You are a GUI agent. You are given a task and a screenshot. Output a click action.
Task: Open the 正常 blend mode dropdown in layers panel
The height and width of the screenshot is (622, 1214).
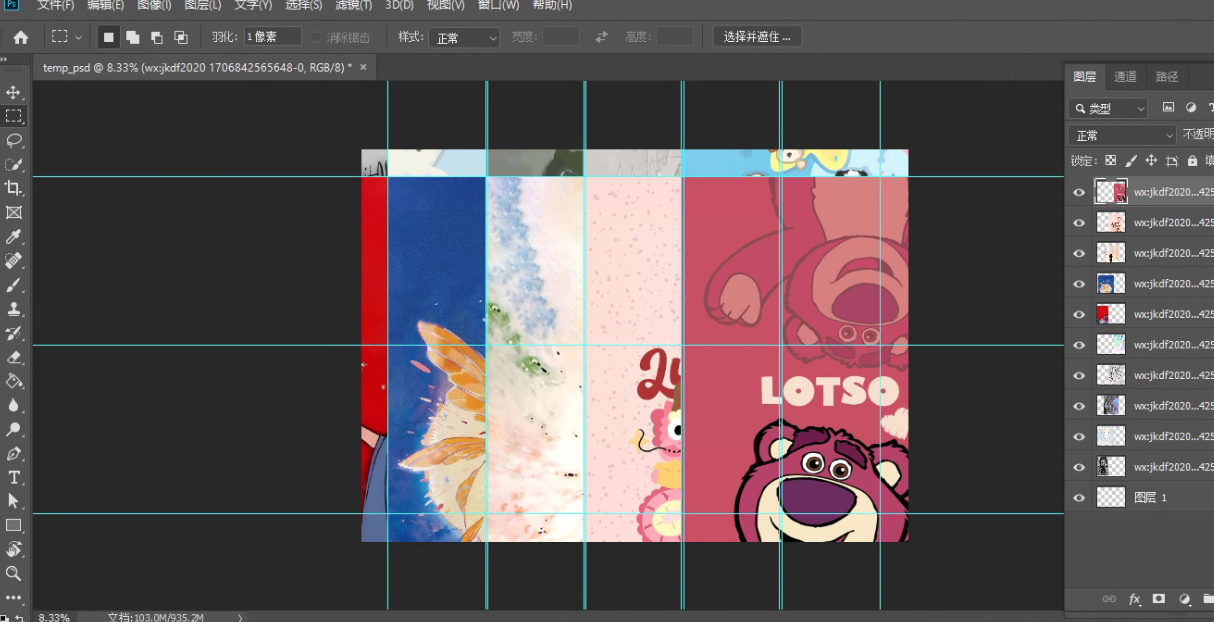(1123, 135)
